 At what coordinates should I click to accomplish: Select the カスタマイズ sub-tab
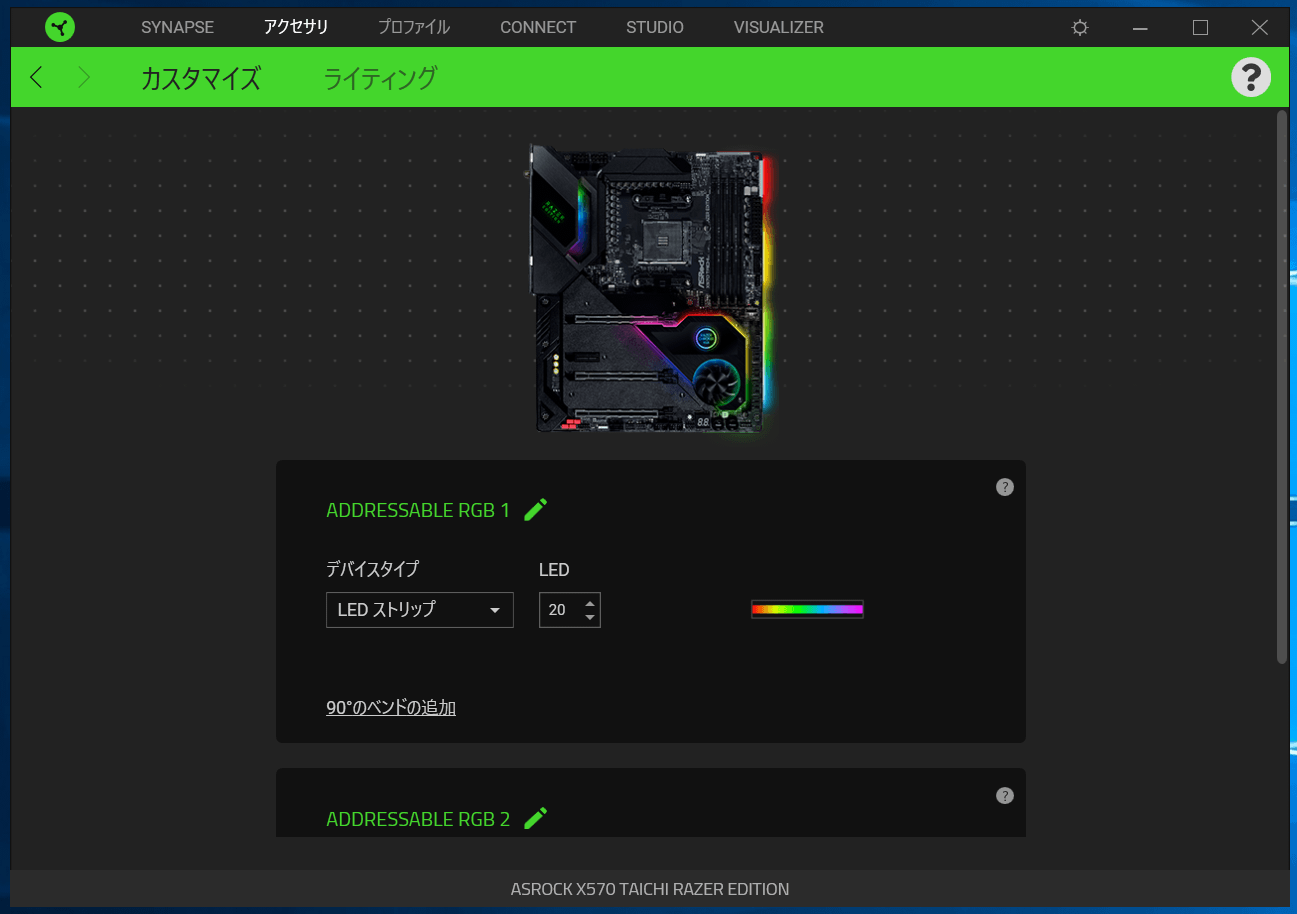point(201,78)
